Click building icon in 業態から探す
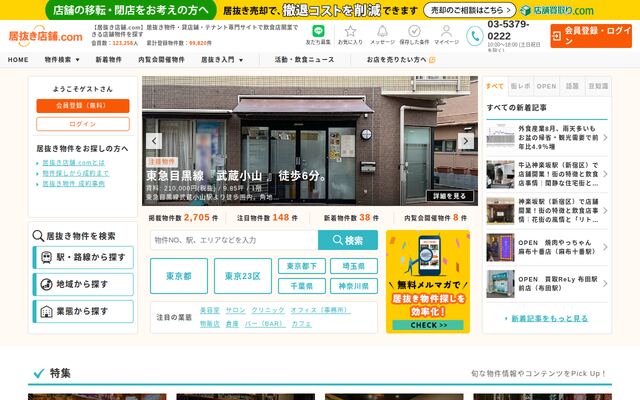640x400 pixels. coord(47,311)
